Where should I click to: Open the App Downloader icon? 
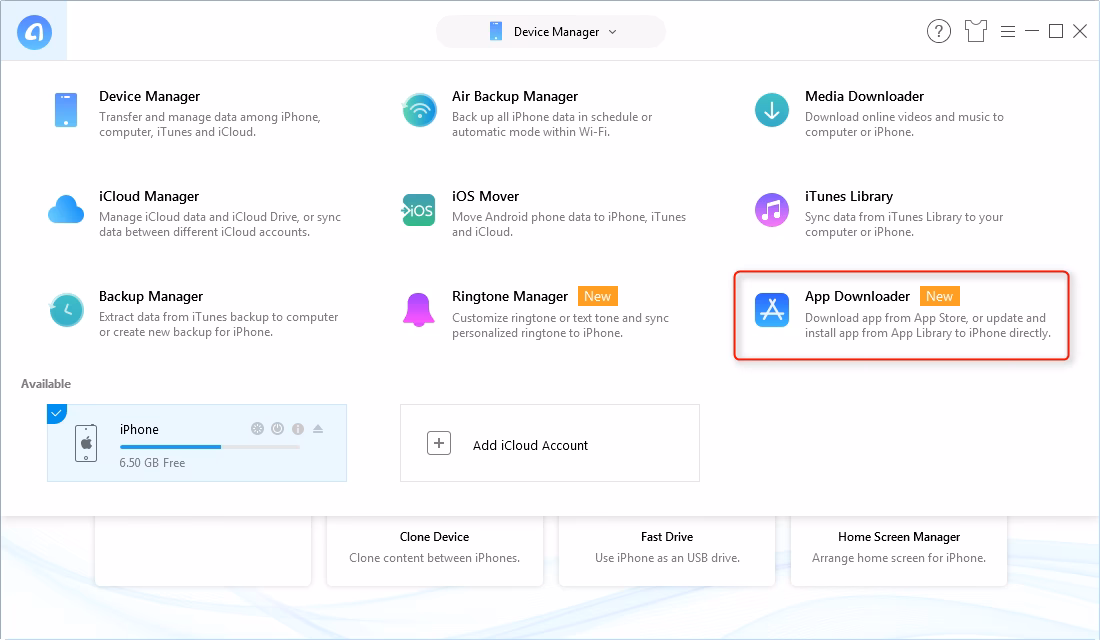click(771, 310)
